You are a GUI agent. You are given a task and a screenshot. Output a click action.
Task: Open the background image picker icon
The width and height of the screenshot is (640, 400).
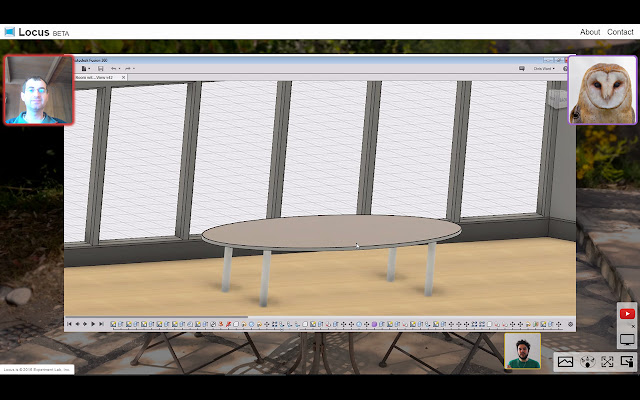pos(565,362)
